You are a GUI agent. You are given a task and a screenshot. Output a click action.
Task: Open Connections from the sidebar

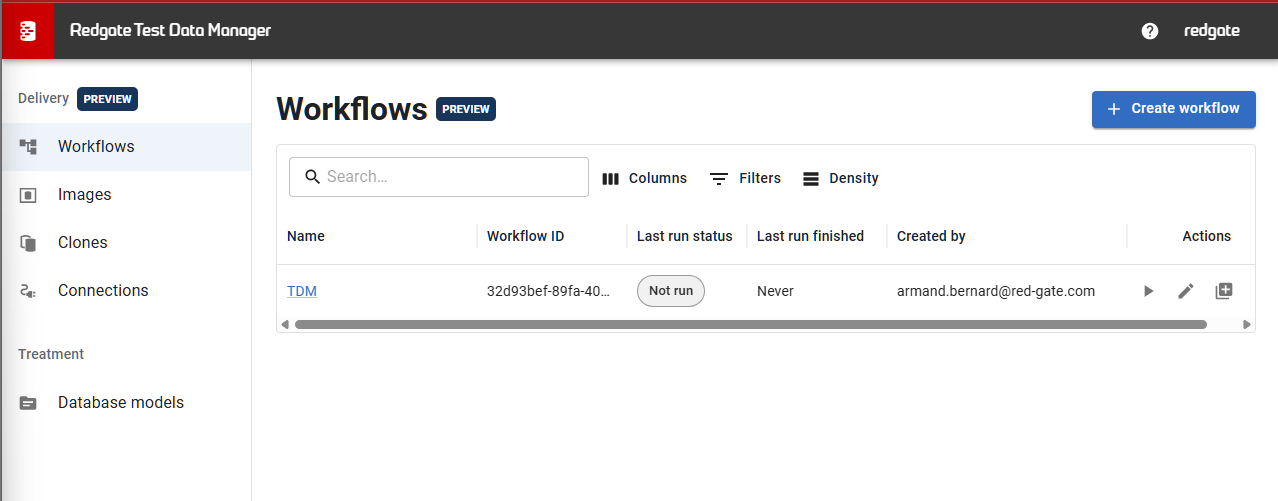tap(102, 291)
